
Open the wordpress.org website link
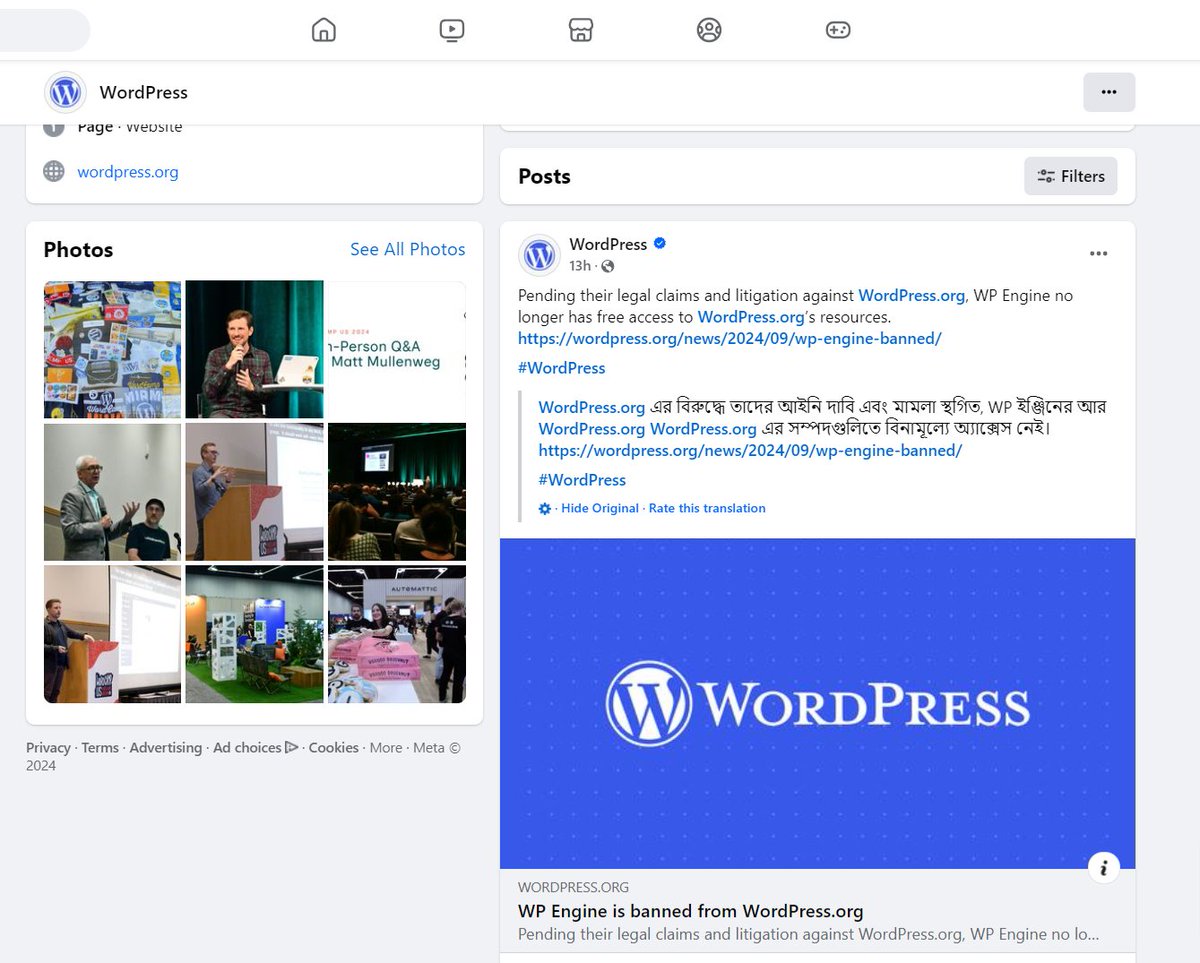(x=128, y=172)
